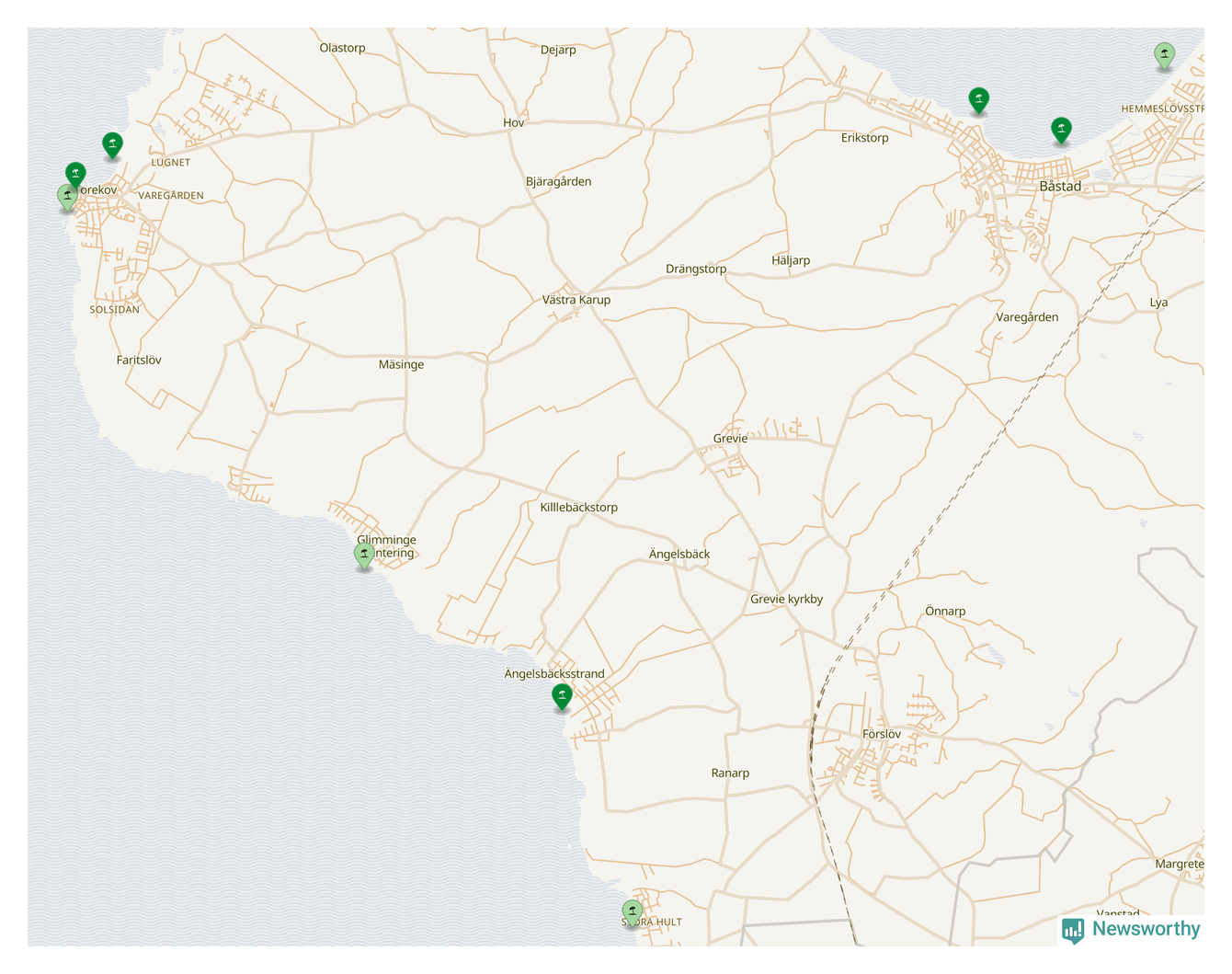
Task: Select the Faritslöv label
Action: click(x=139, y=361)
